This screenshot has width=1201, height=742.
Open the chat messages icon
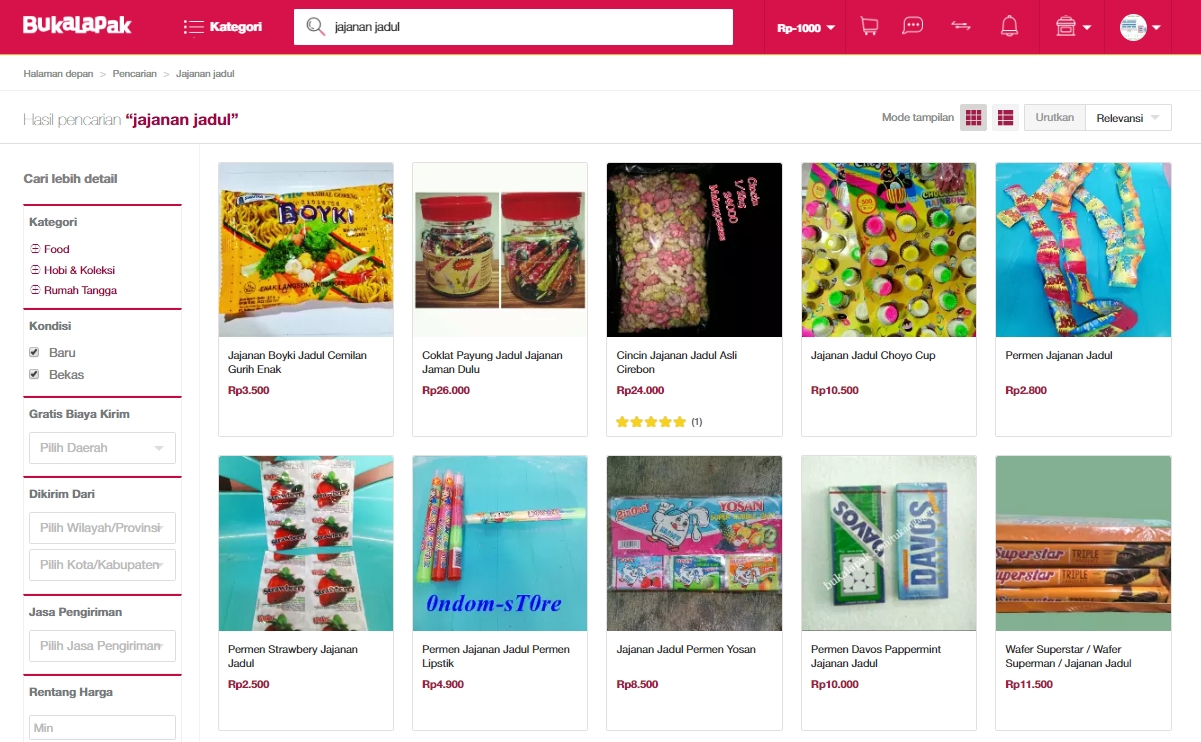point(912,27)
